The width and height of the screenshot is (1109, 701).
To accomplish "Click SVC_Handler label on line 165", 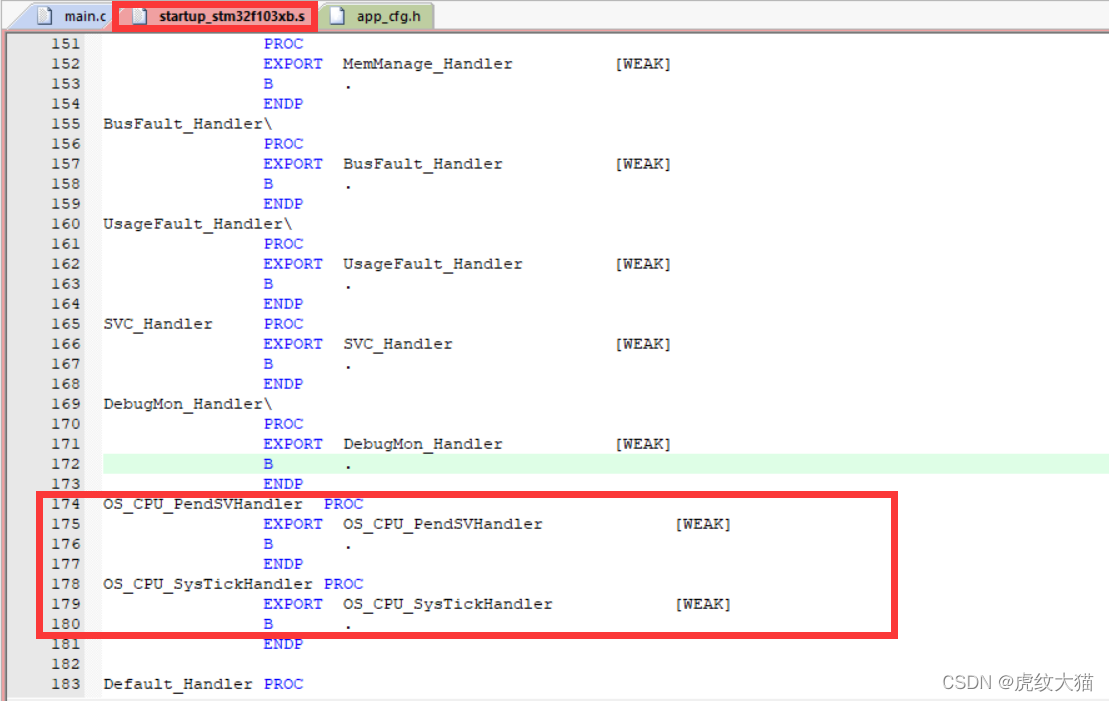I will coord(158,324).
